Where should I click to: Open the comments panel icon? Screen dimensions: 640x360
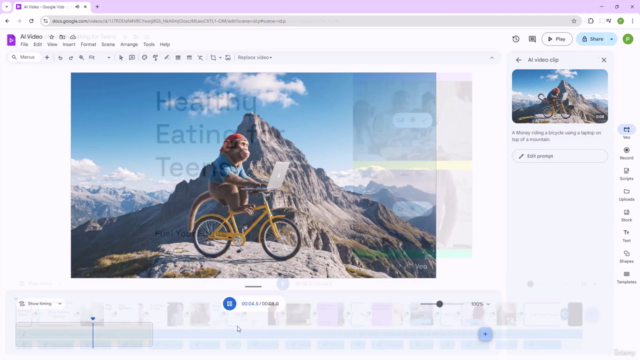(x=532, y=39)
